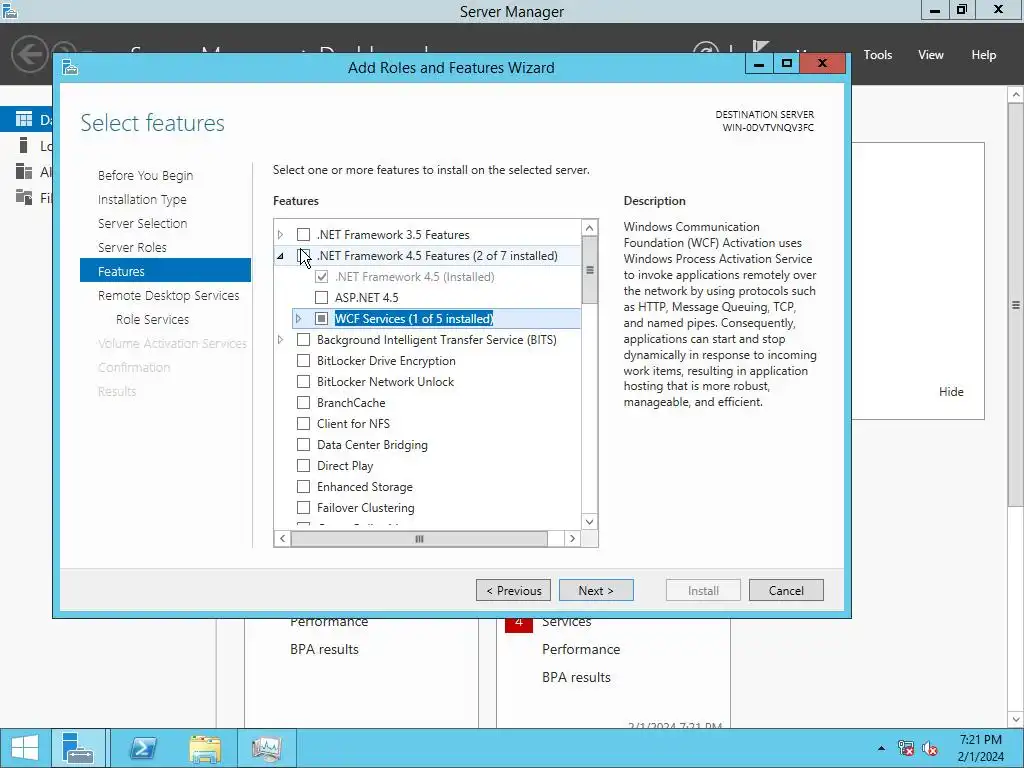Click the muted speaker tray icon
The width and height of the screenshot is (1024, 768).
929,748
